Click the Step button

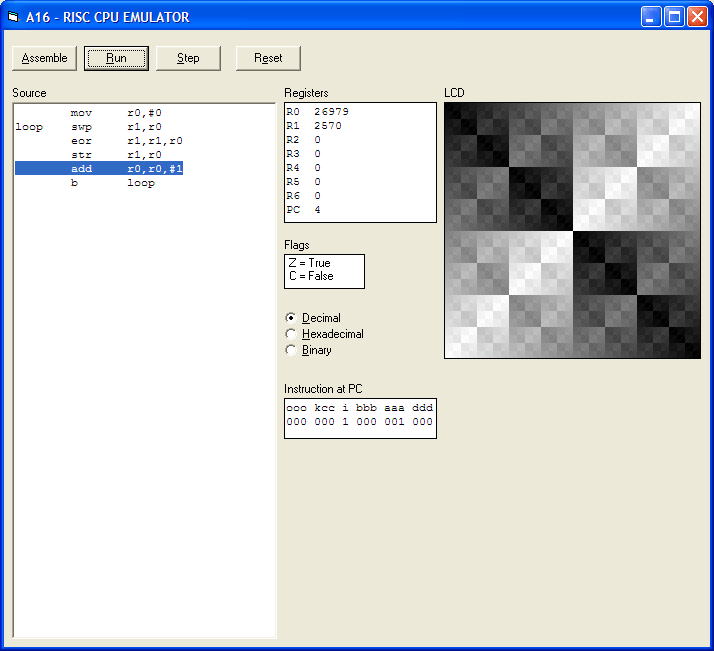click(188, 58)
